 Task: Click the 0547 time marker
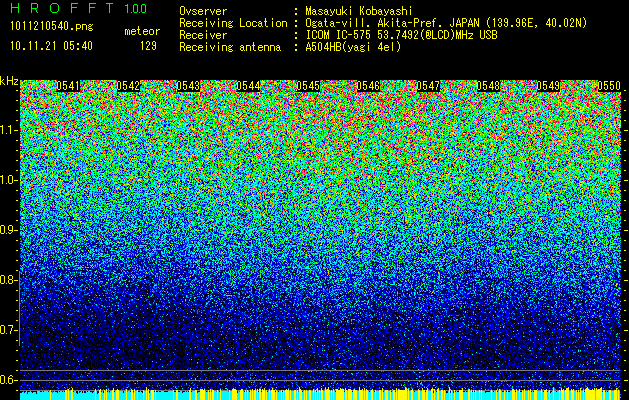tap(428, 86)
